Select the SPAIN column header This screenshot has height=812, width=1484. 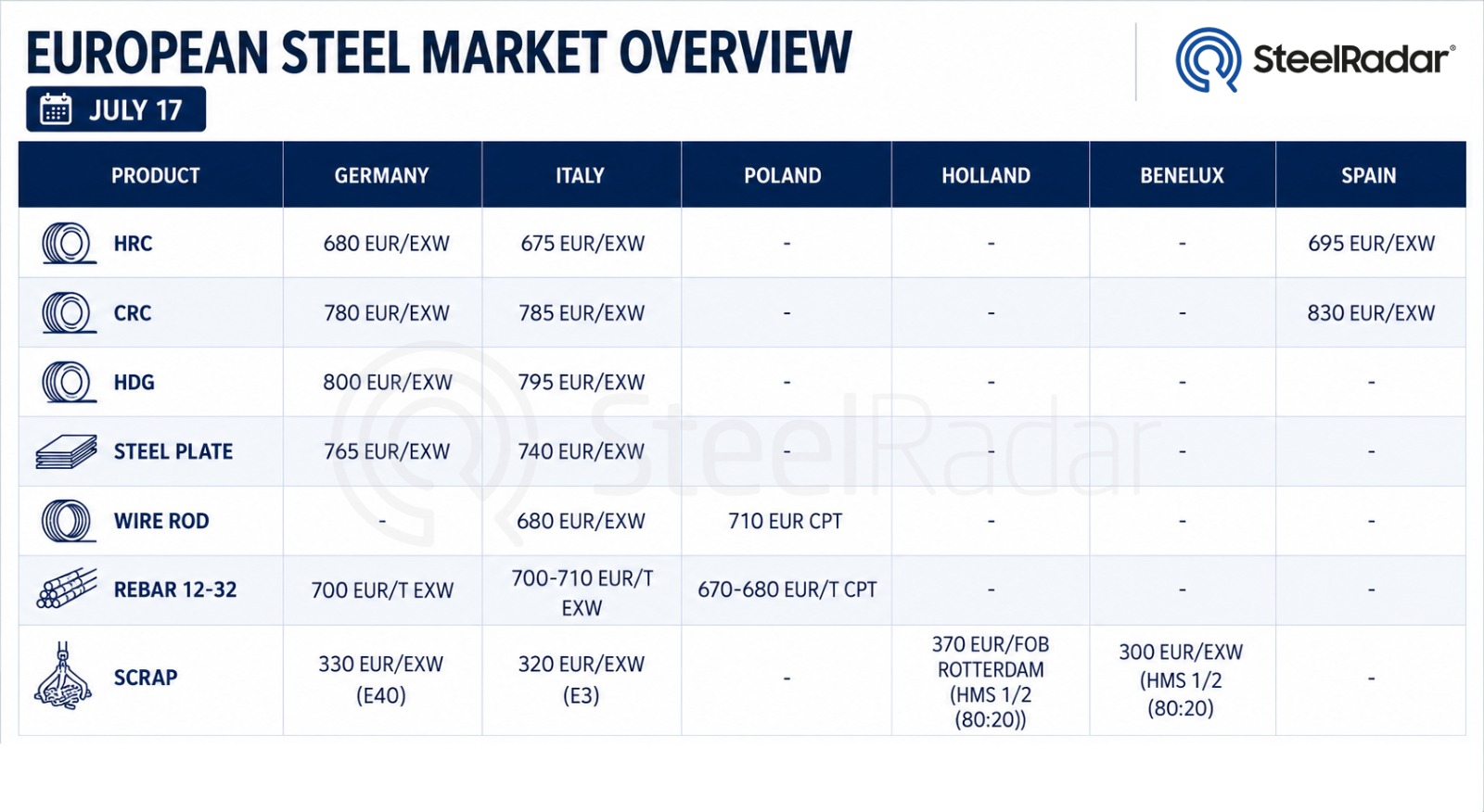point(1369,175)
